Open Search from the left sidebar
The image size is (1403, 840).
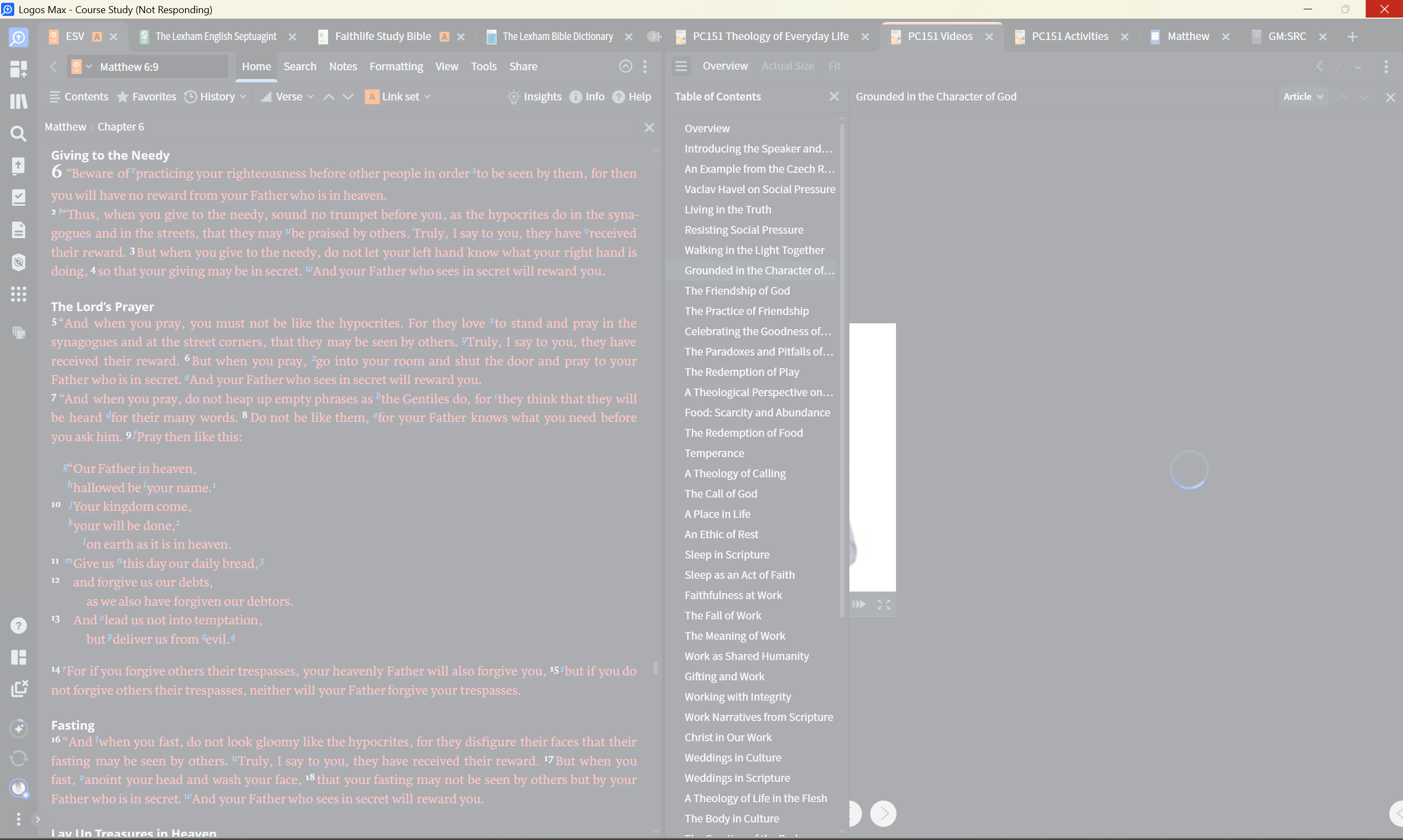19,133
